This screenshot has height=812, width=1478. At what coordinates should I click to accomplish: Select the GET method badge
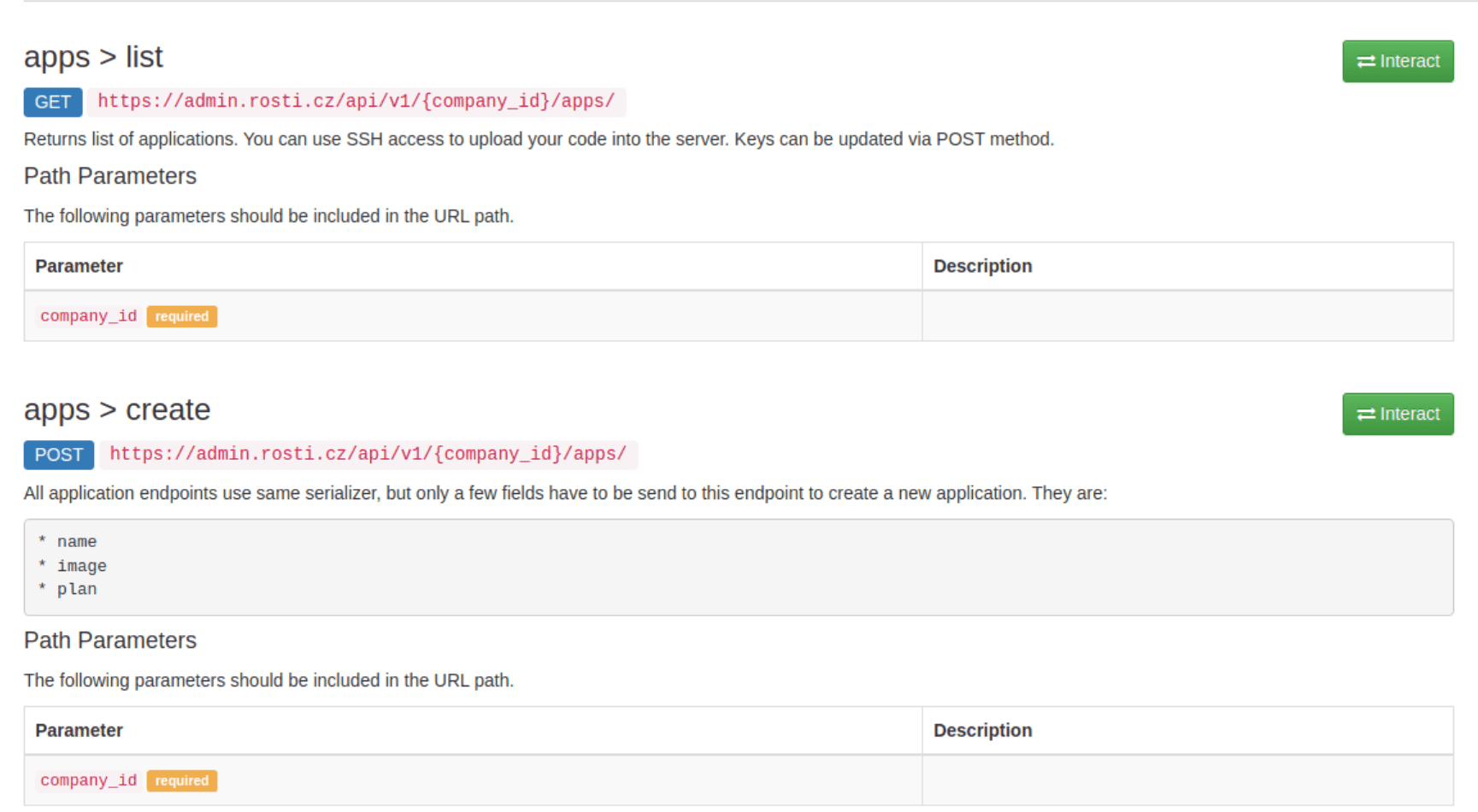pos(53,102)
